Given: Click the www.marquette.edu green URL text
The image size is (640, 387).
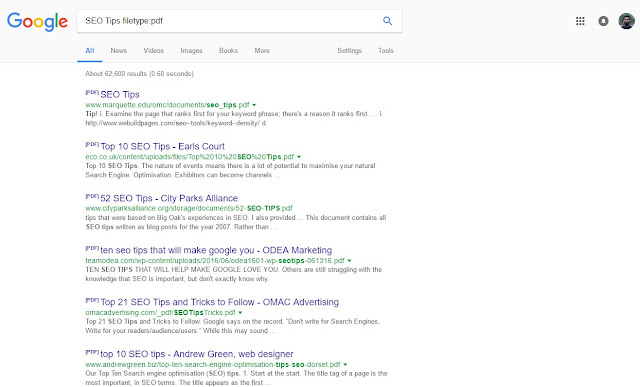Looking at the screenshot, I should (x=167, y=105).
